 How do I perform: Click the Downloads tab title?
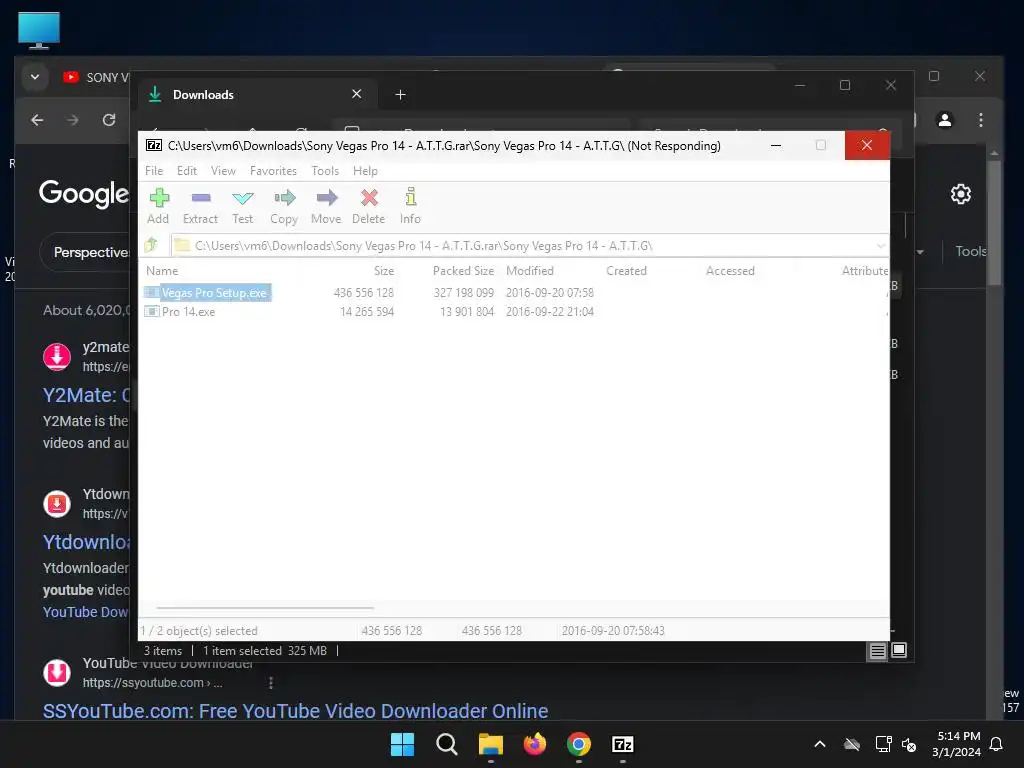(x=203, y=95)
